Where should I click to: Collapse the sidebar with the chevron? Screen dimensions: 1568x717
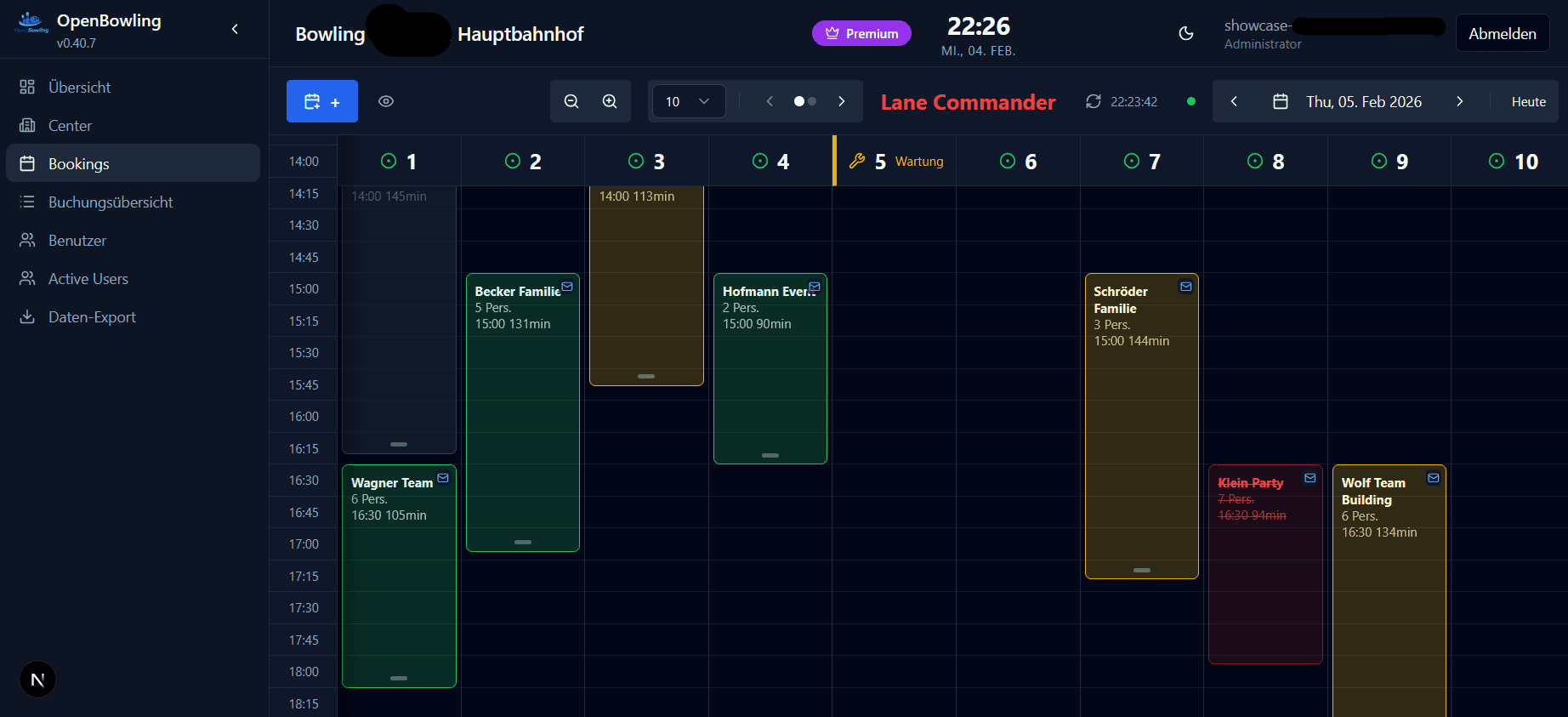point(235,29)
